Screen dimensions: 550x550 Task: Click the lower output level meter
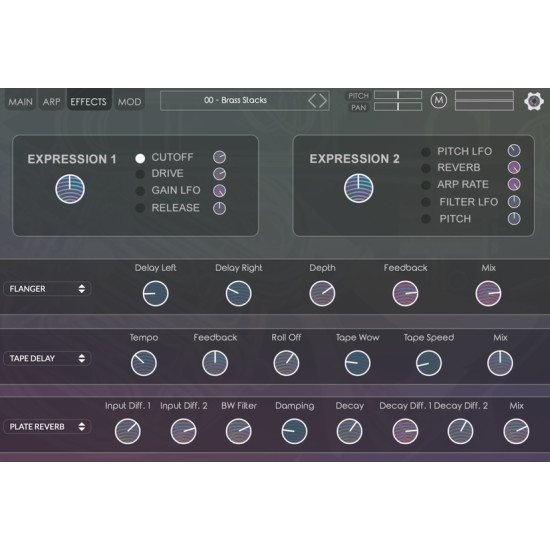484,106
